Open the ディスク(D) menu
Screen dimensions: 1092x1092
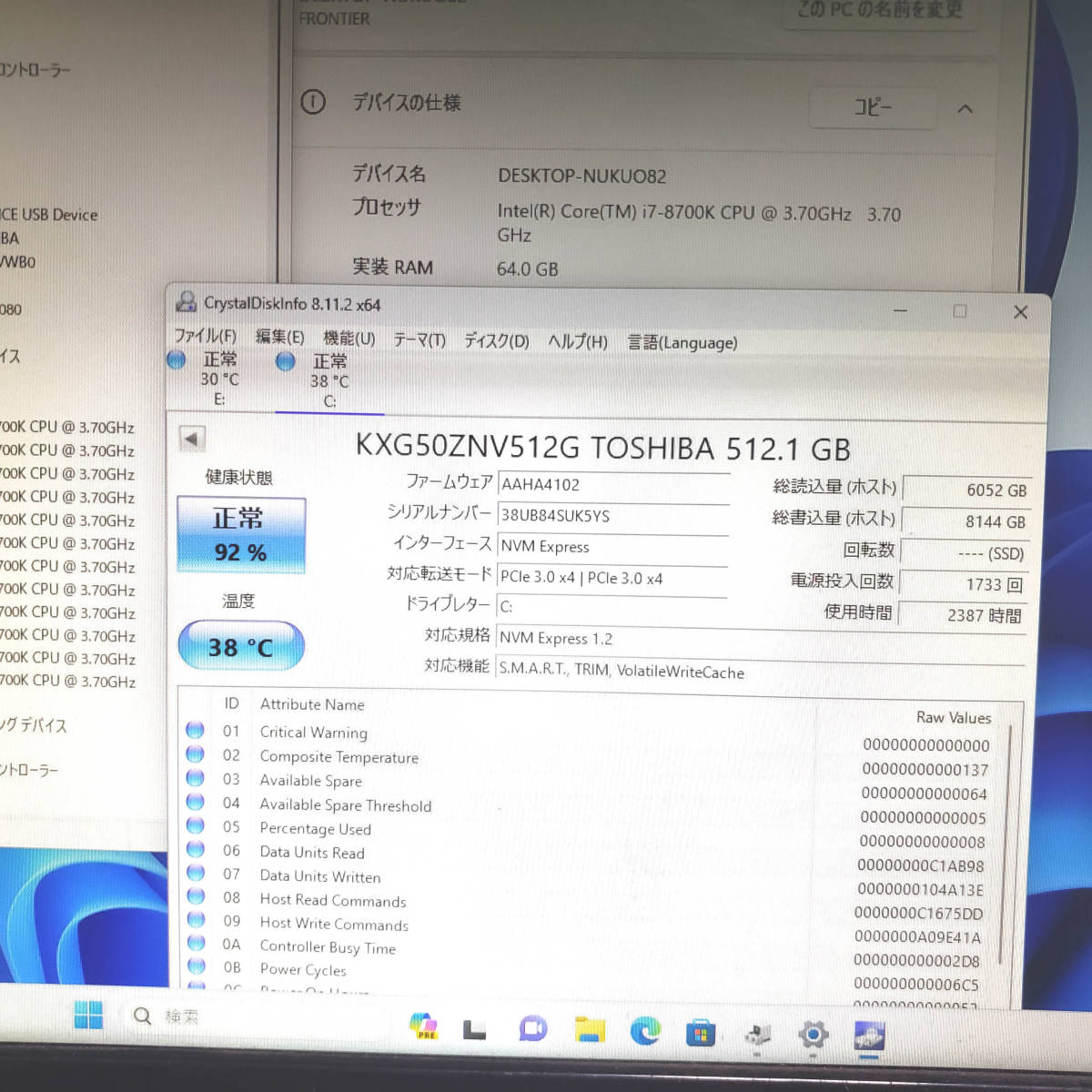[x=496, y=340]
